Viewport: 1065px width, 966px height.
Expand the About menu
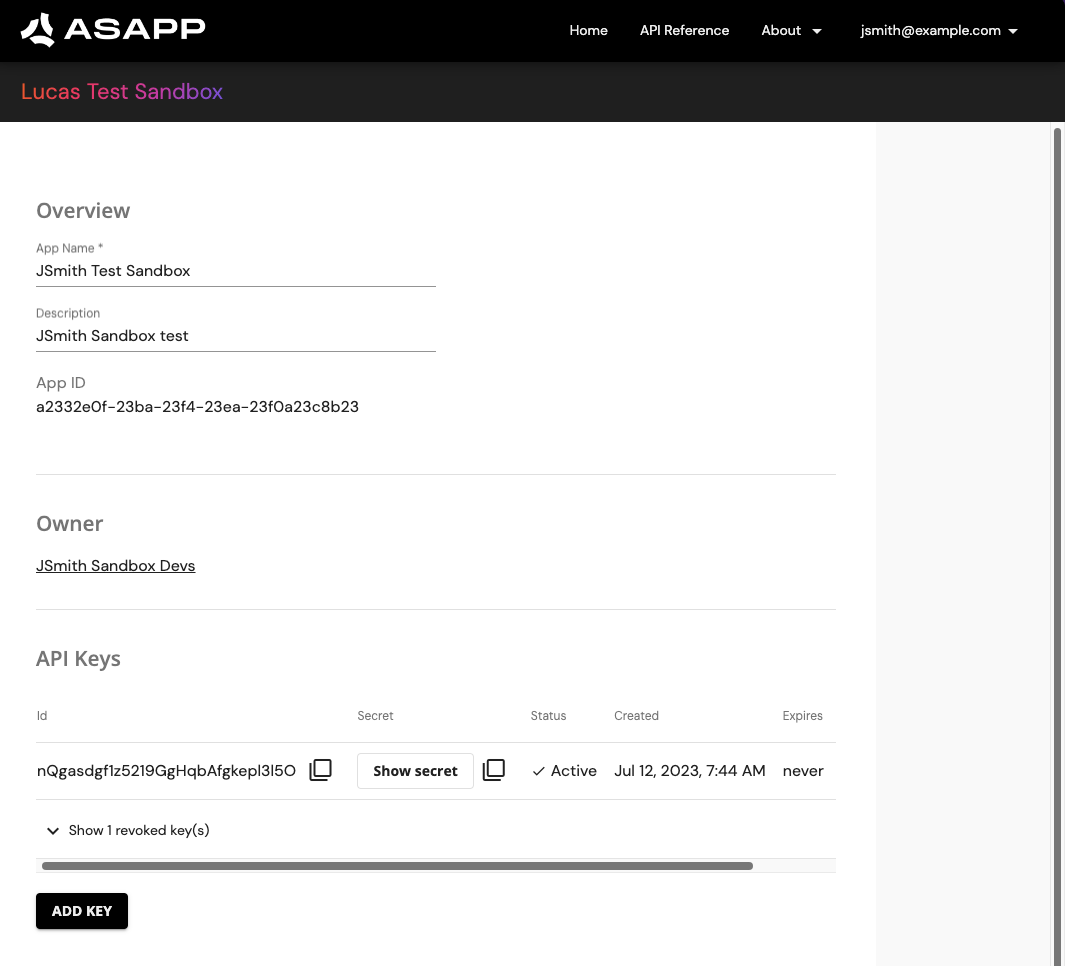pyautogui.click(x=791, y=31)
